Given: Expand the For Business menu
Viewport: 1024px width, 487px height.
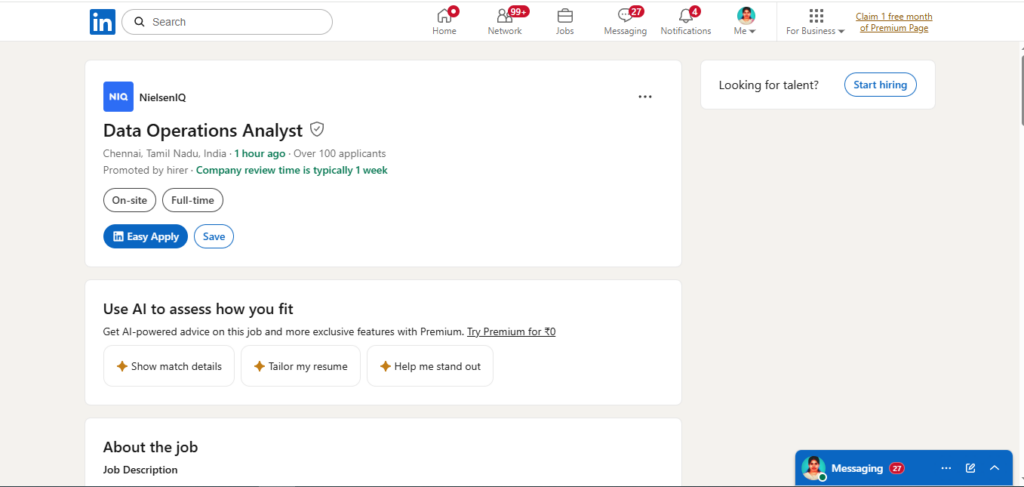Looking at the screenshot, I should coord(815,22).
